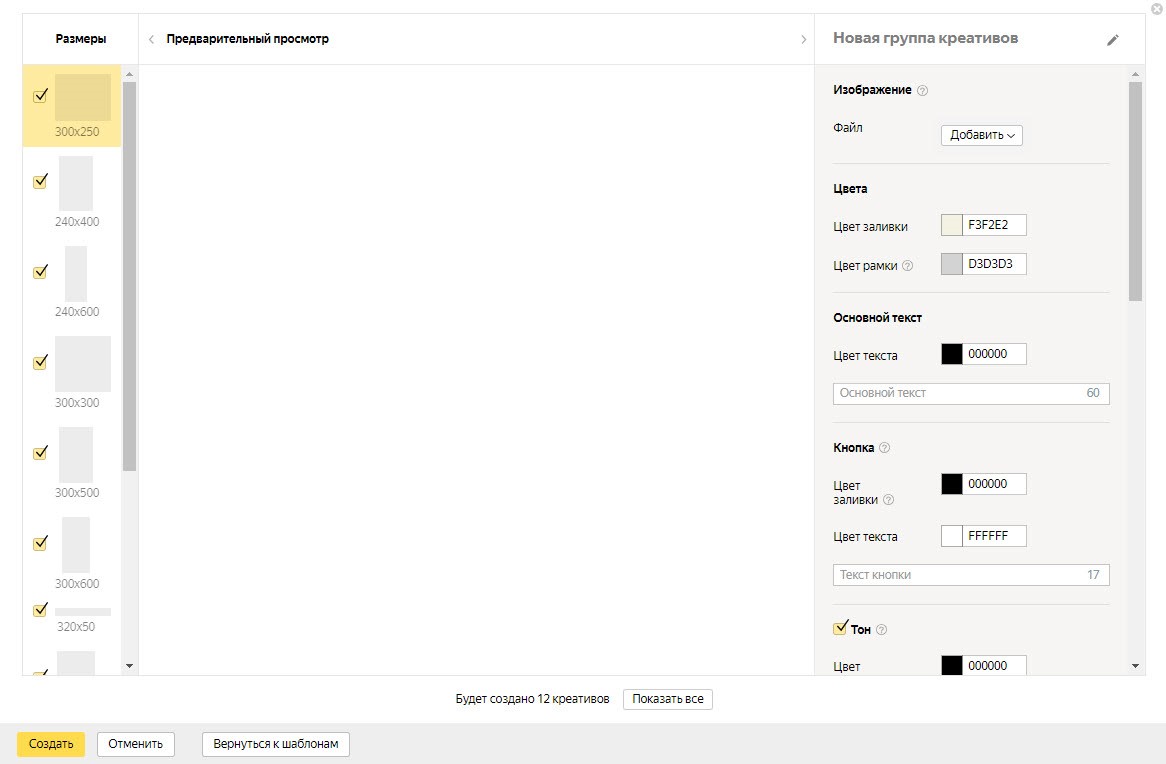
Task: Go to the previous preview with the left chevron
Action: (x=151, y=40)
